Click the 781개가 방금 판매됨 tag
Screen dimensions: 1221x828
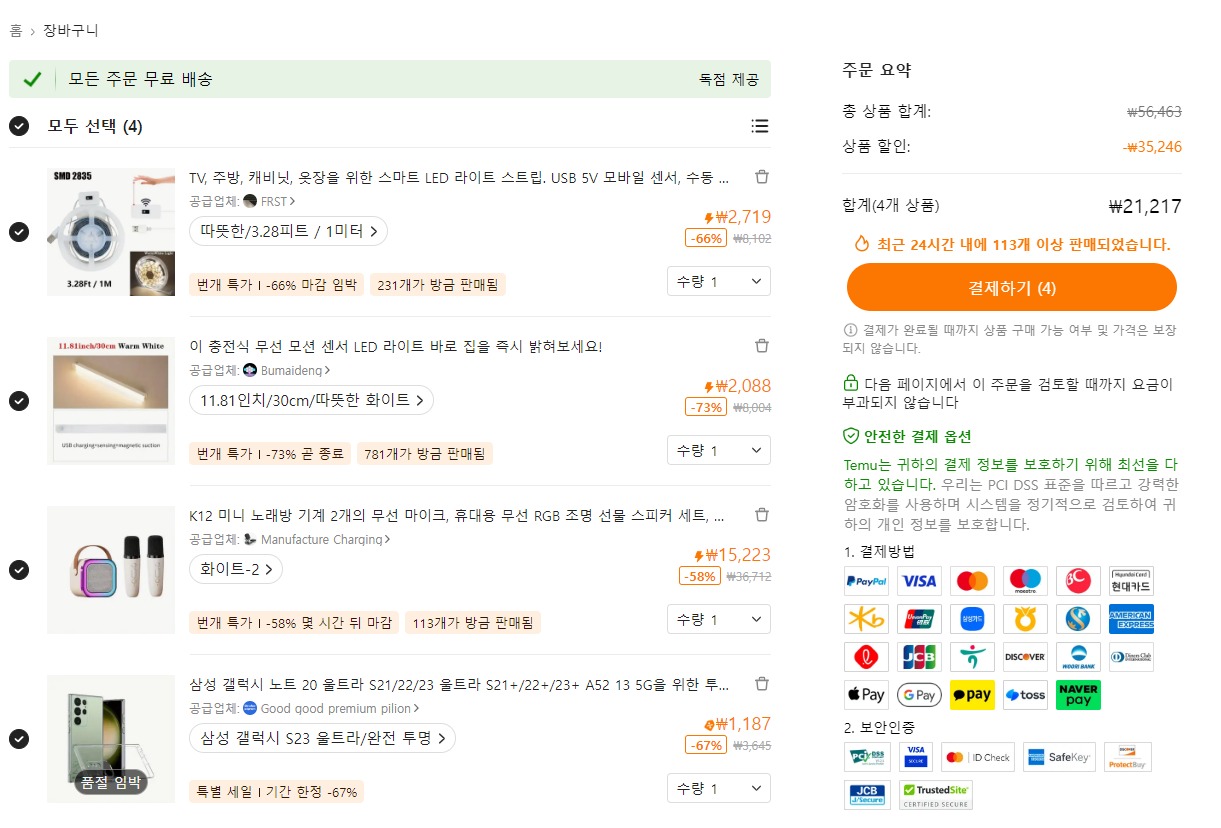(425, 453)
